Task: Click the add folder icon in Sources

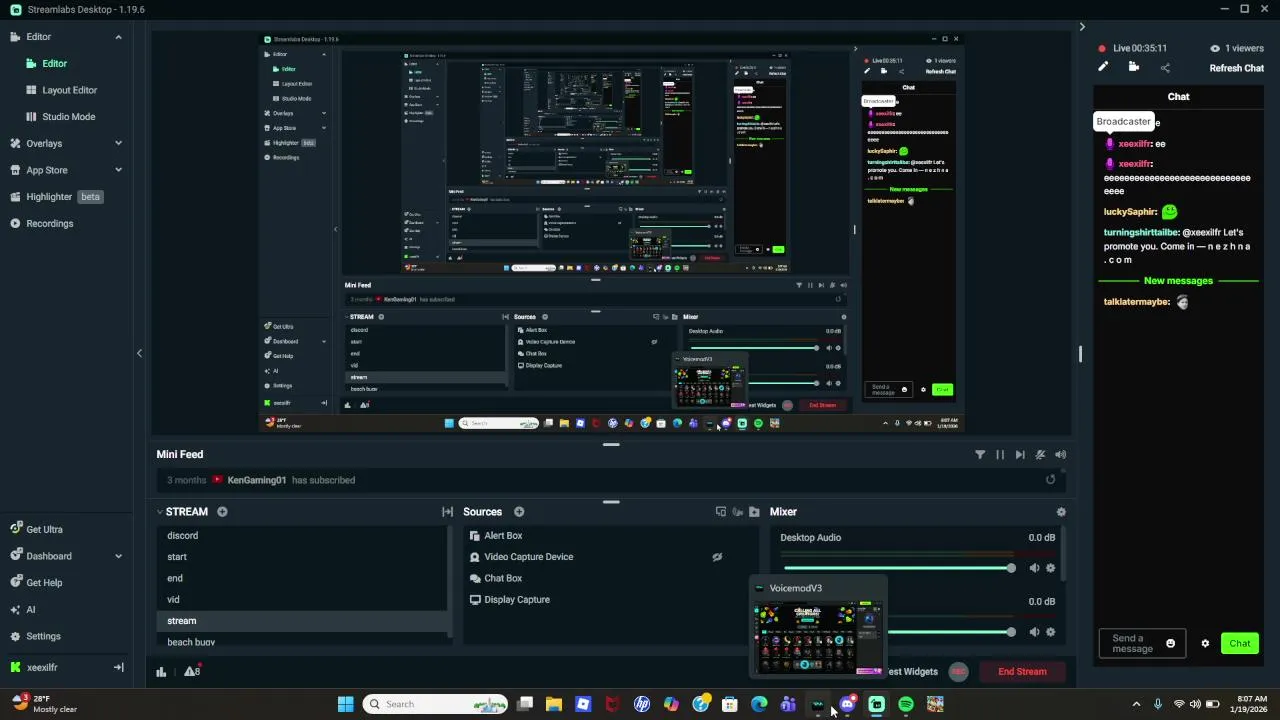Action: [x=754, y=512]
